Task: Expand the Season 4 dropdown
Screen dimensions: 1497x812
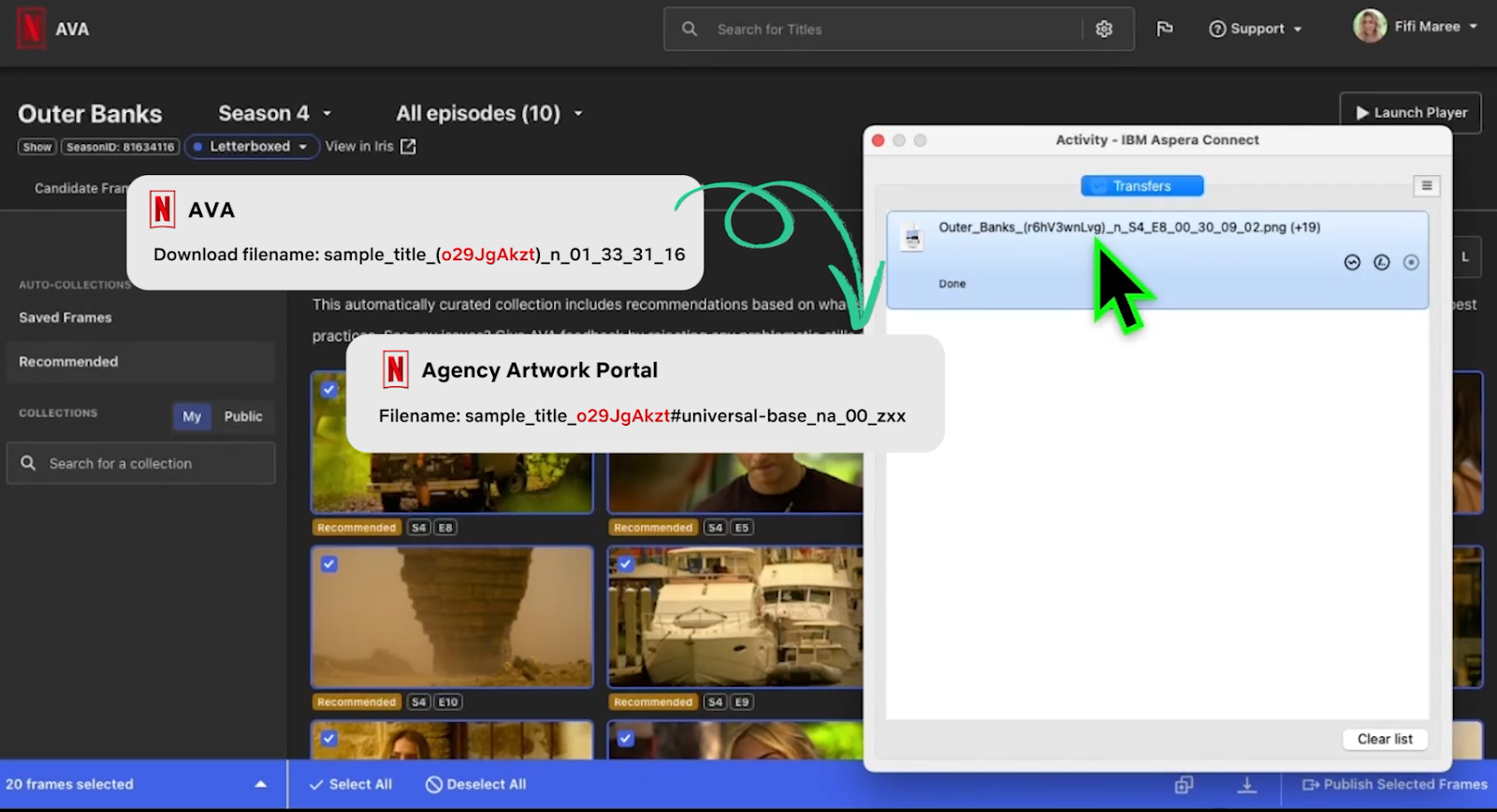Action: [x=275, y=113]
